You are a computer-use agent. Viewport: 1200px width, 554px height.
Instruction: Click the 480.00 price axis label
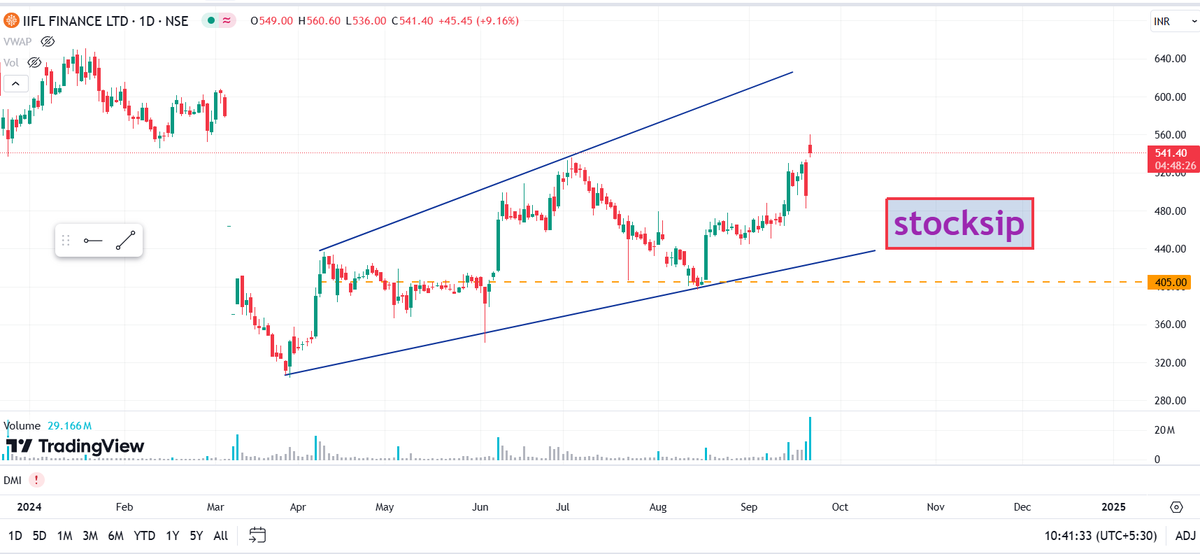click(x=1168, y=211)
